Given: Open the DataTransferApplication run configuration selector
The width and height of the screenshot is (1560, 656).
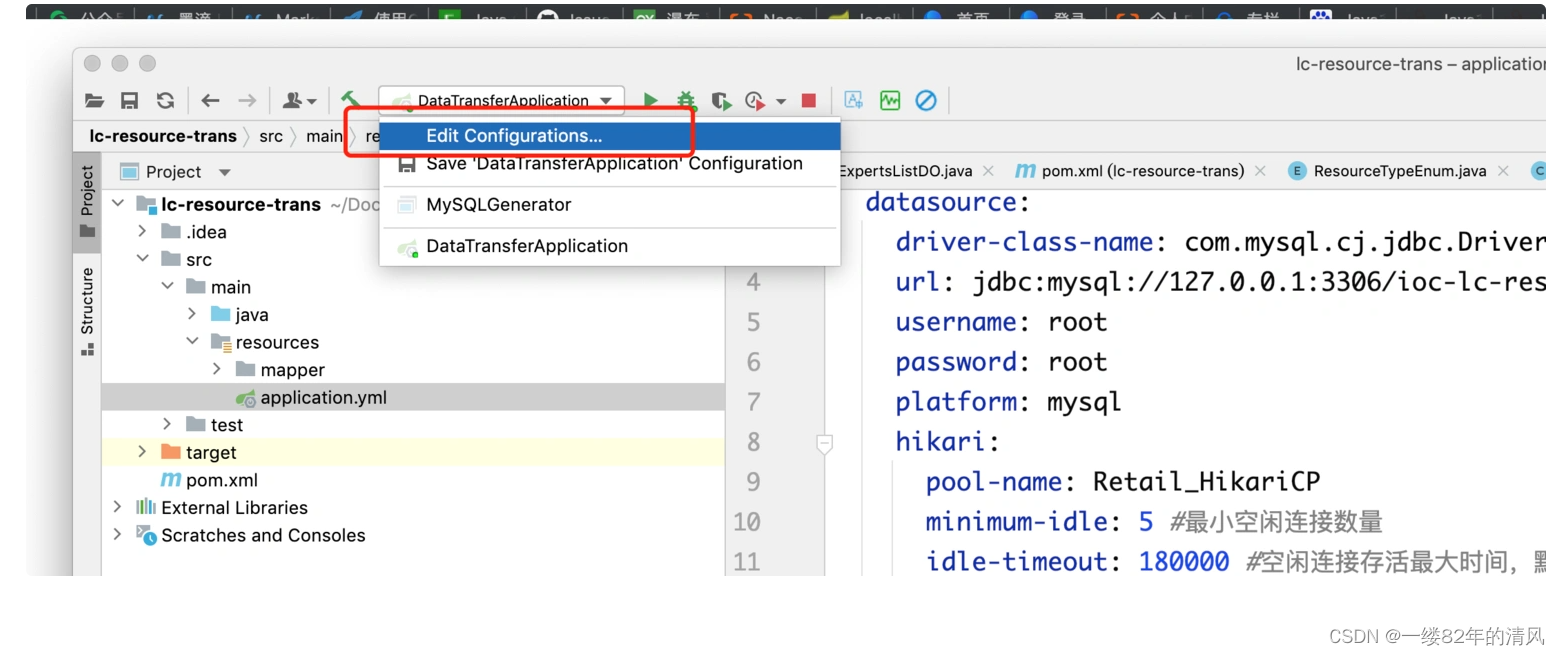Looking at the screenshot, I should [502, 100].
